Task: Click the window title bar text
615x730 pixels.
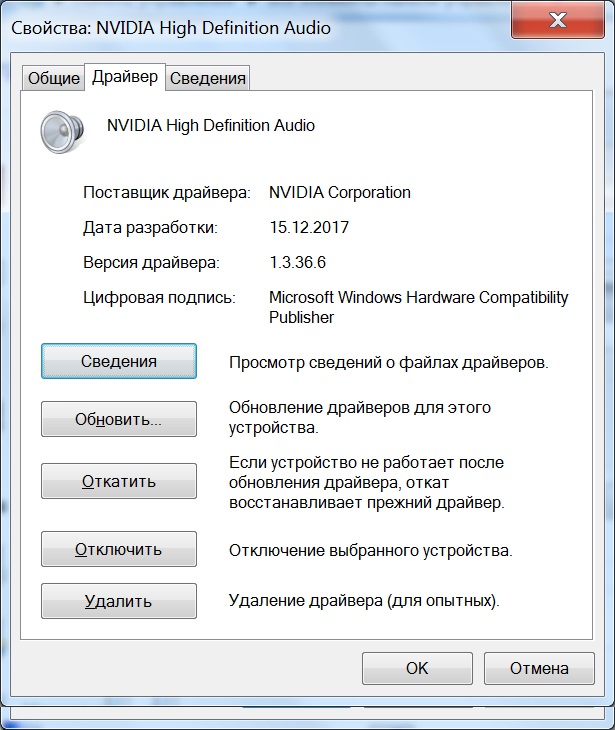Action: pyautogui.click(x=170, y=28)
